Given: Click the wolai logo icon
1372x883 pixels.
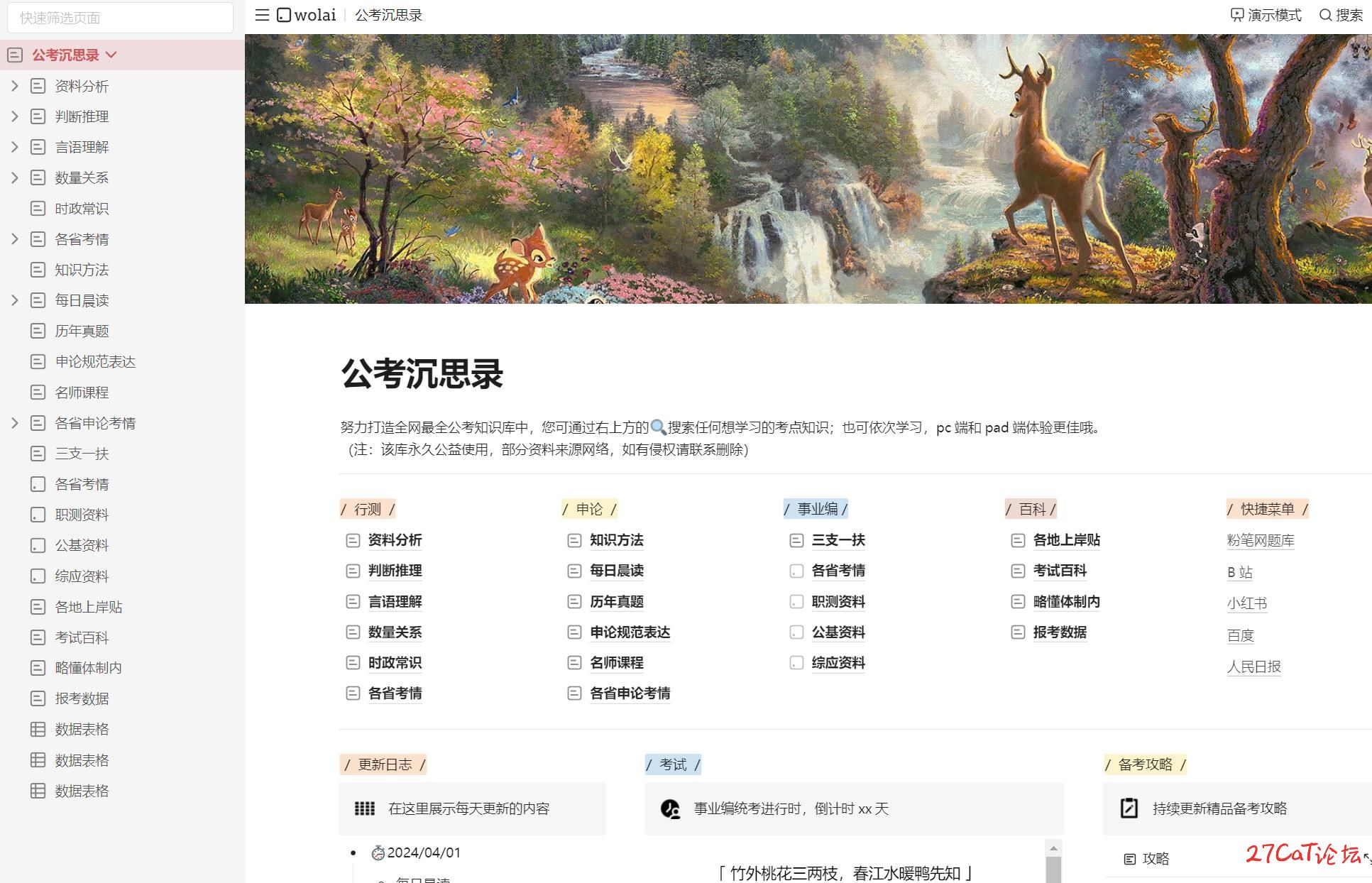Looking at the screenshot, I should click(x=284, y=15).
